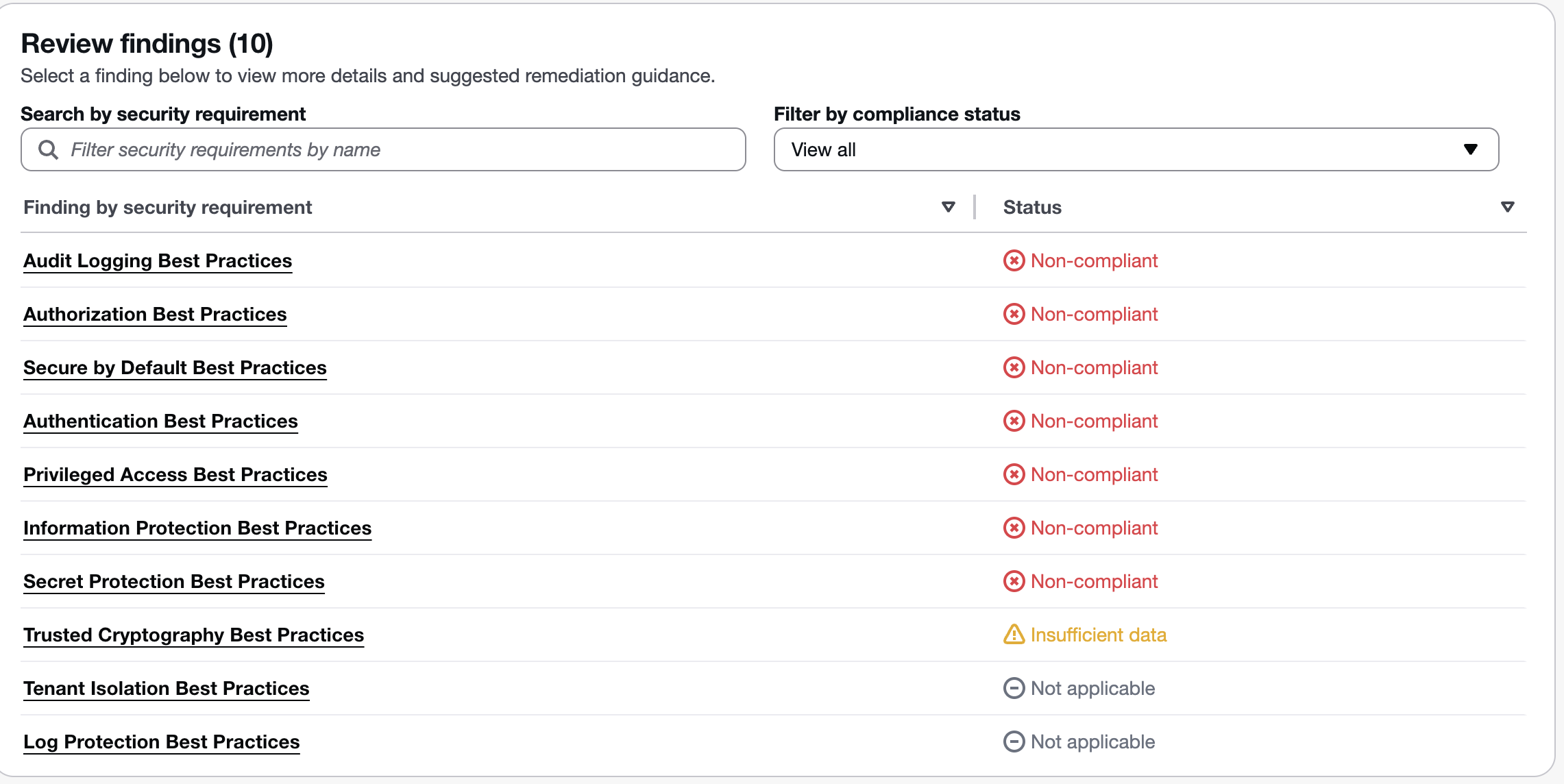Screen dimensions: 1564x784
Task: Click the Non-compliant icon for Audit Logging
Action: pyautogui.click(x=1014, y=260)
